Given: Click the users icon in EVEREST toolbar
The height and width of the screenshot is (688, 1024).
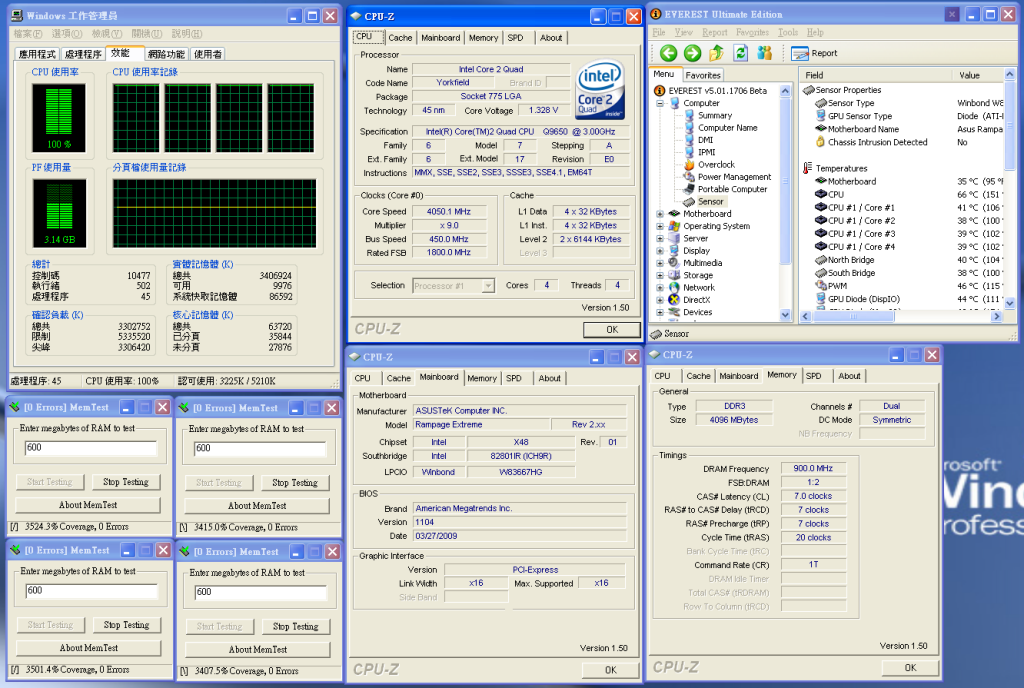Looking at the screenshot, I should point(765,53).
